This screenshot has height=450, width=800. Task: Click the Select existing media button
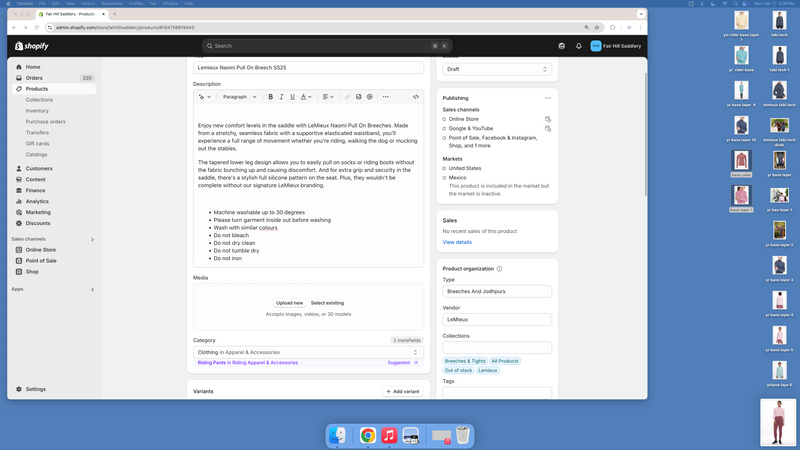coord(327,303)
